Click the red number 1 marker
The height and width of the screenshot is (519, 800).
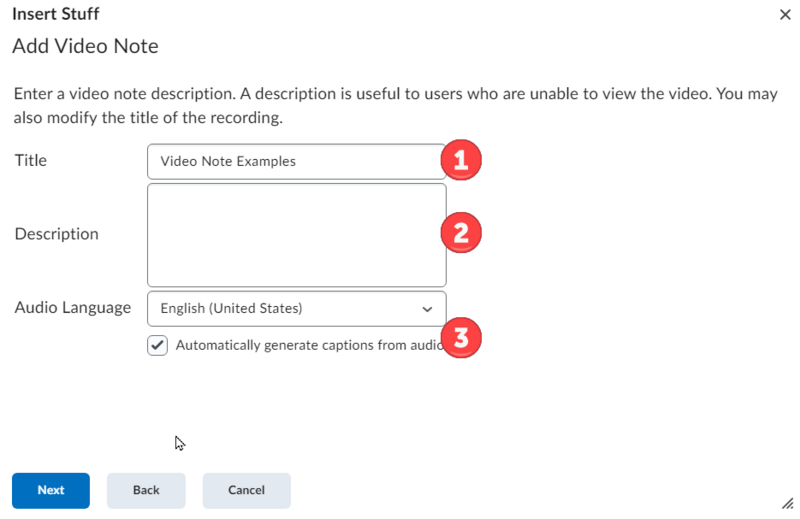point(461,161)
